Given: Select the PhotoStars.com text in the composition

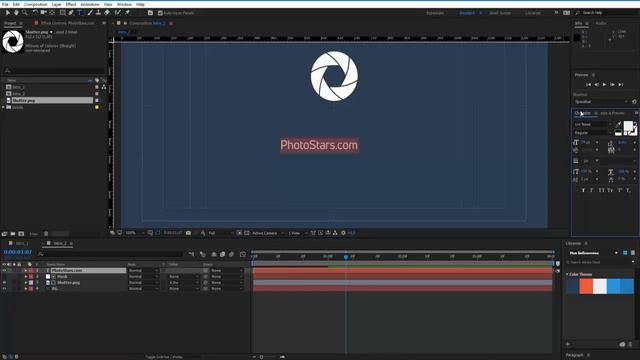Looking at the screenshot, I should tap(319, 145).
